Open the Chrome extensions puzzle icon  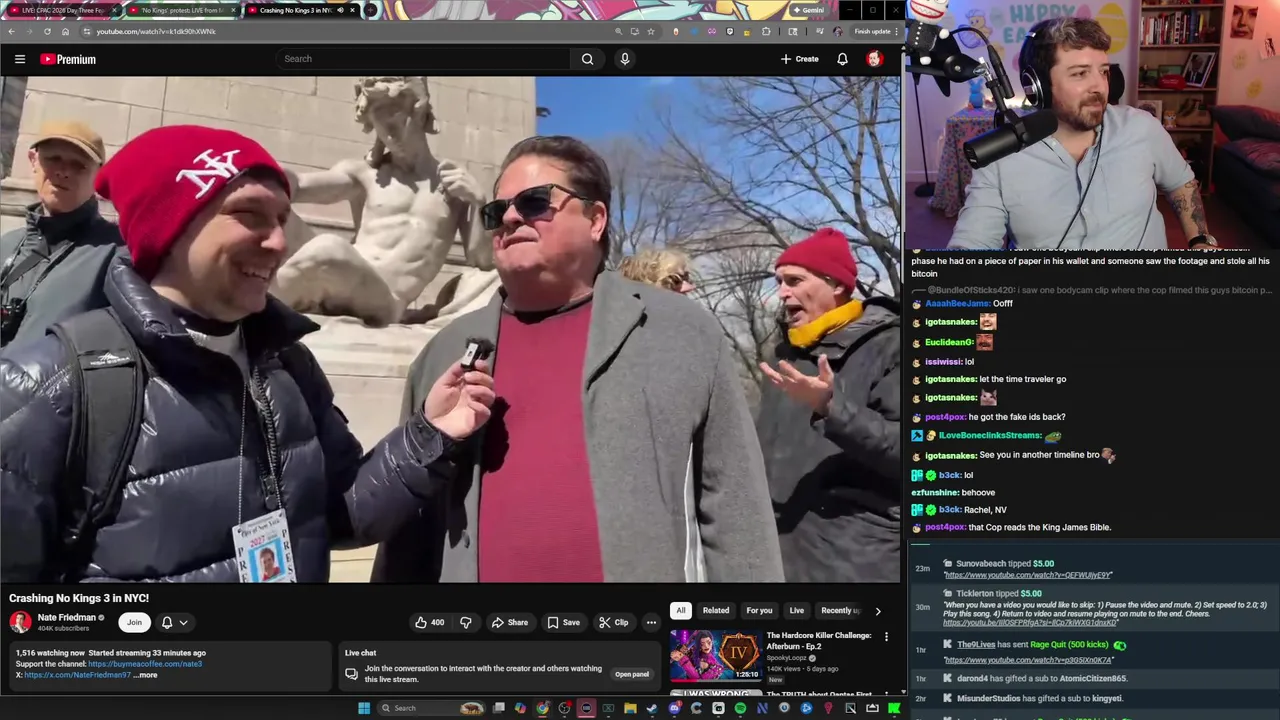pos(766,31)
